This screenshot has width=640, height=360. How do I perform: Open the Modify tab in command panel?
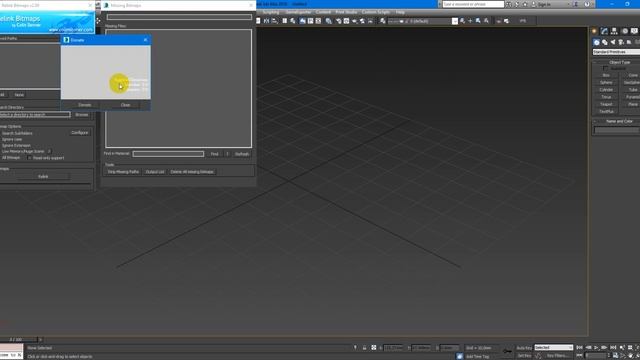(604, 31)
